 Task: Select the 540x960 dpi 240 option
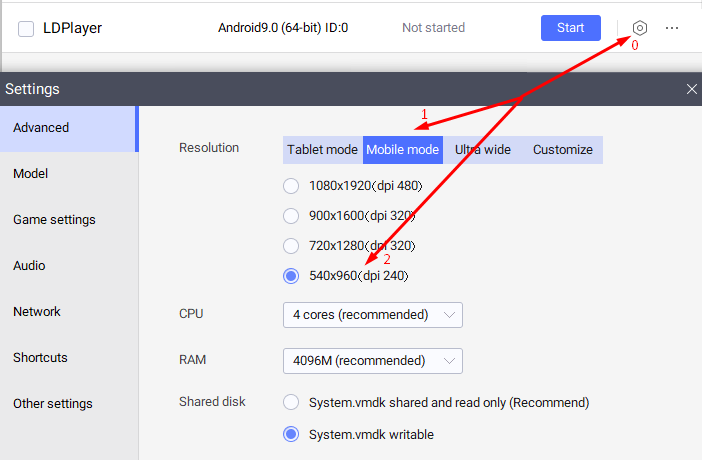tap(291, 275)
